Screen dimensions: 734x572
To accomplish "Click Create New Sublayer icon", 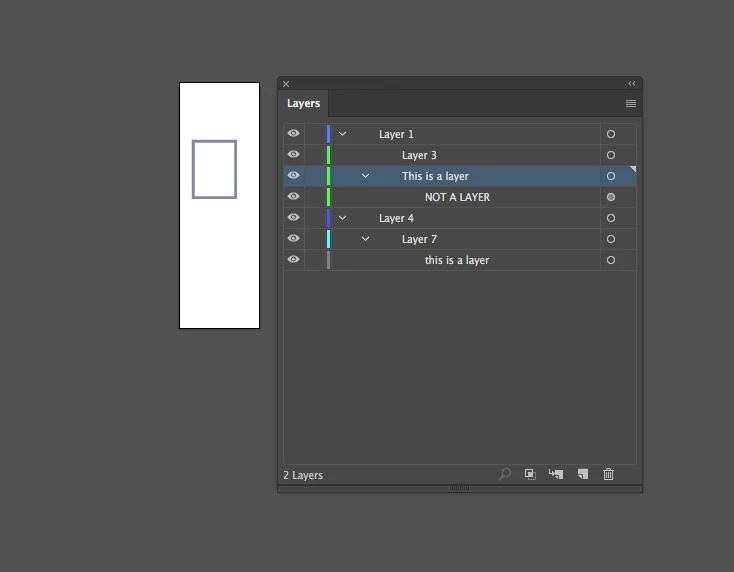I will coord(556,474).
